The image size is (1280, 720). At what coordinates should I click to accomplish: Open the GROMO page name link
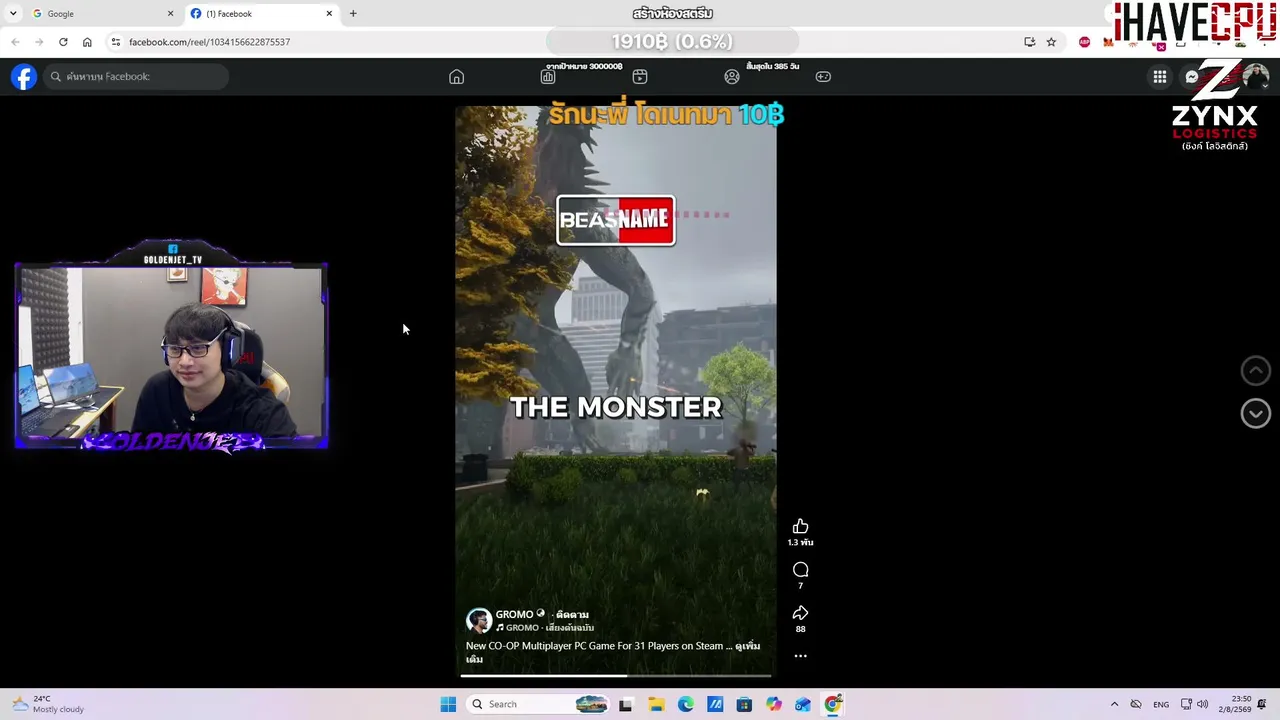click(x=515, y=614)
